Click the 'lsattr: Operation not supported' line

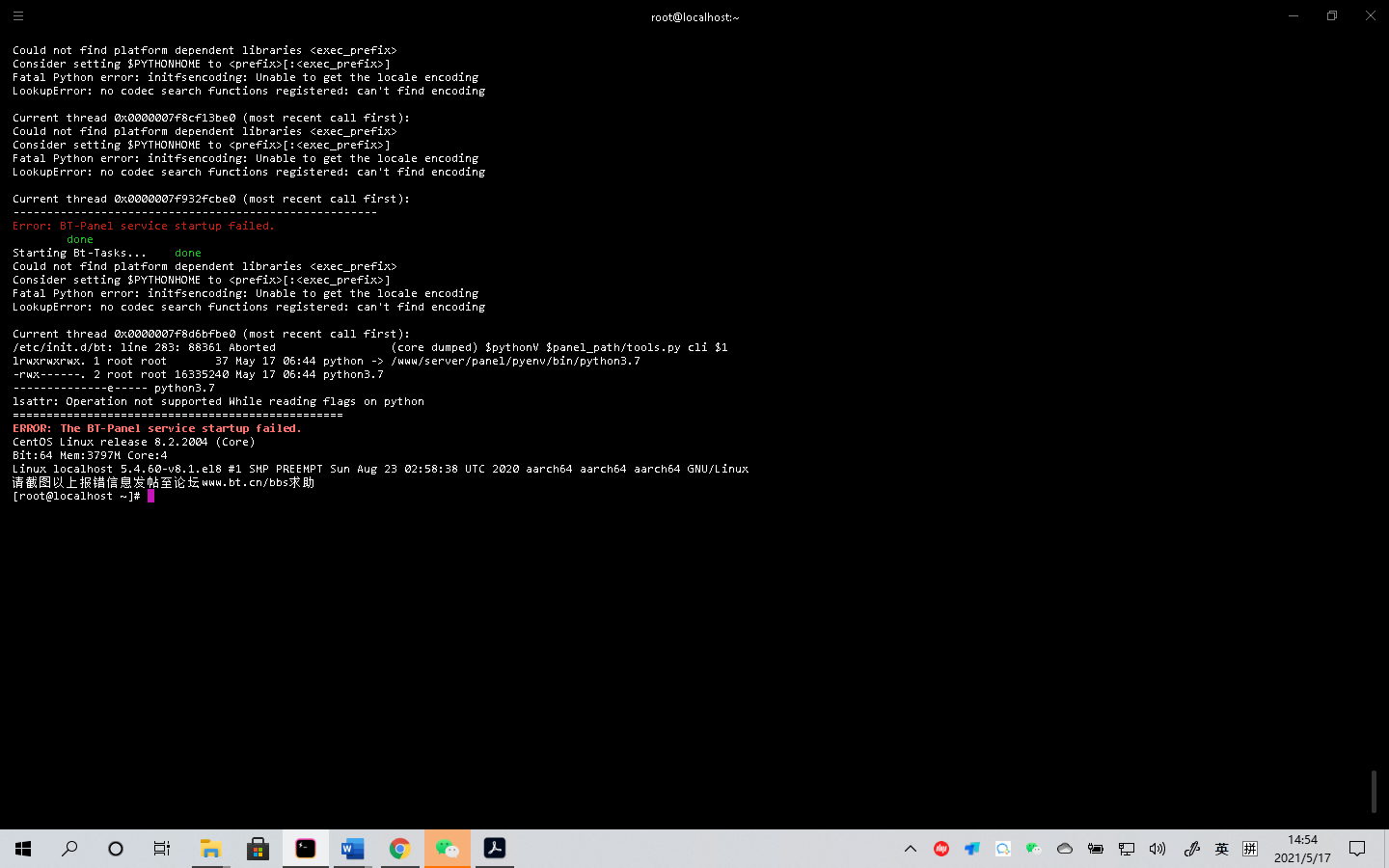(218, 401)
